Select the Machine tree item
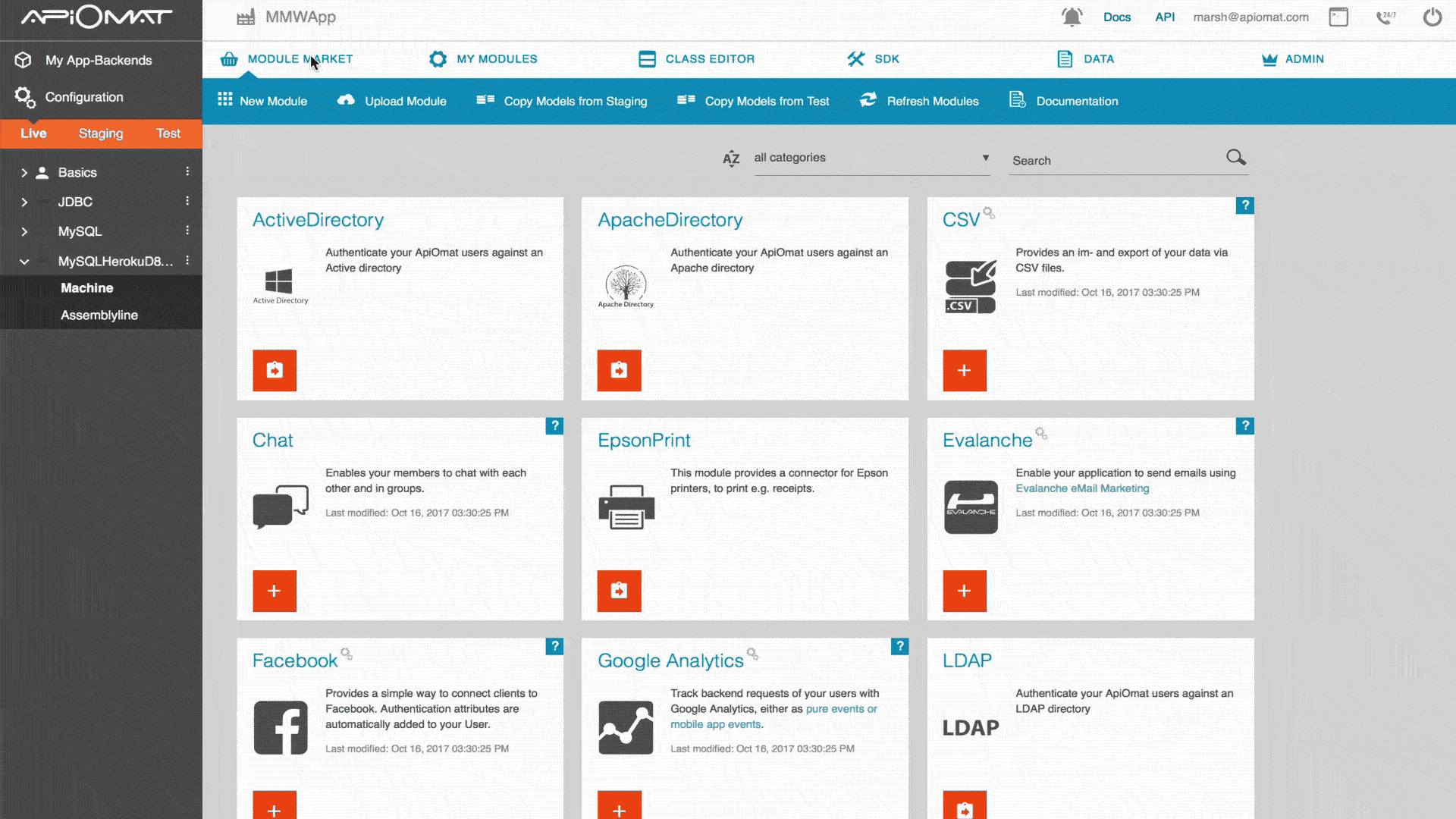 (87, 288)
